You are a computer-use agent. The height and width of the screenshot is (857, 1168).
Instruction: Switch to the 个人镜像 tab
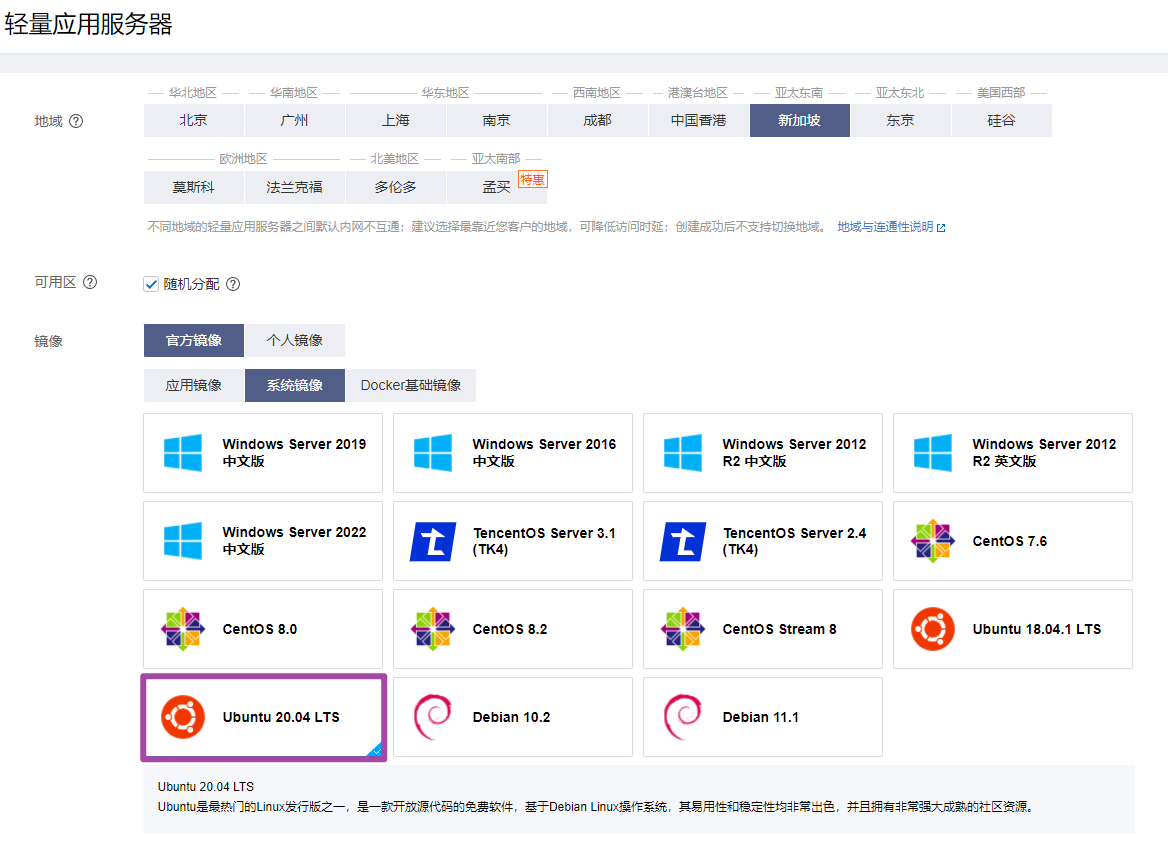click(294, 340)
